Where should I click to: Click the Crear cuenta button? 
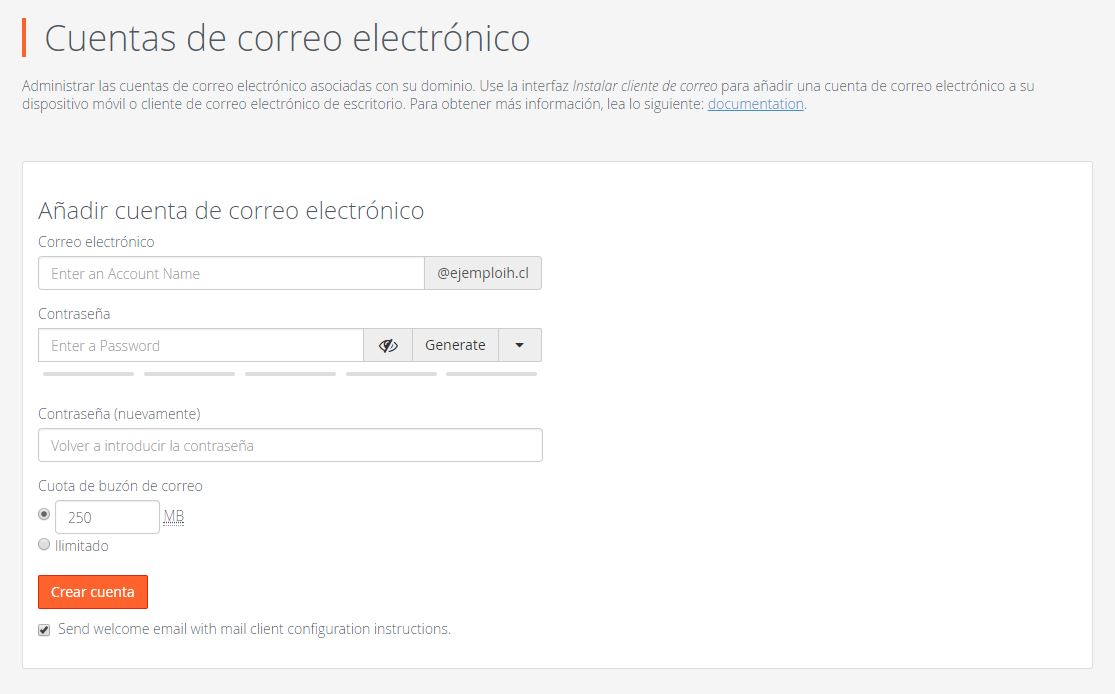point(92,592)
